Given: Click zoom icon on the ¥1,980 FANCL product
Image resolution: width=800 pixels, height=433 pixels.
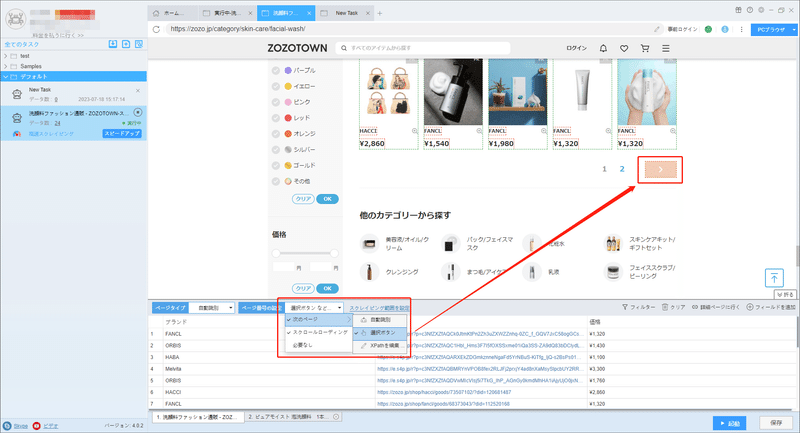Looking at the screenshot, I should (544, 131).
